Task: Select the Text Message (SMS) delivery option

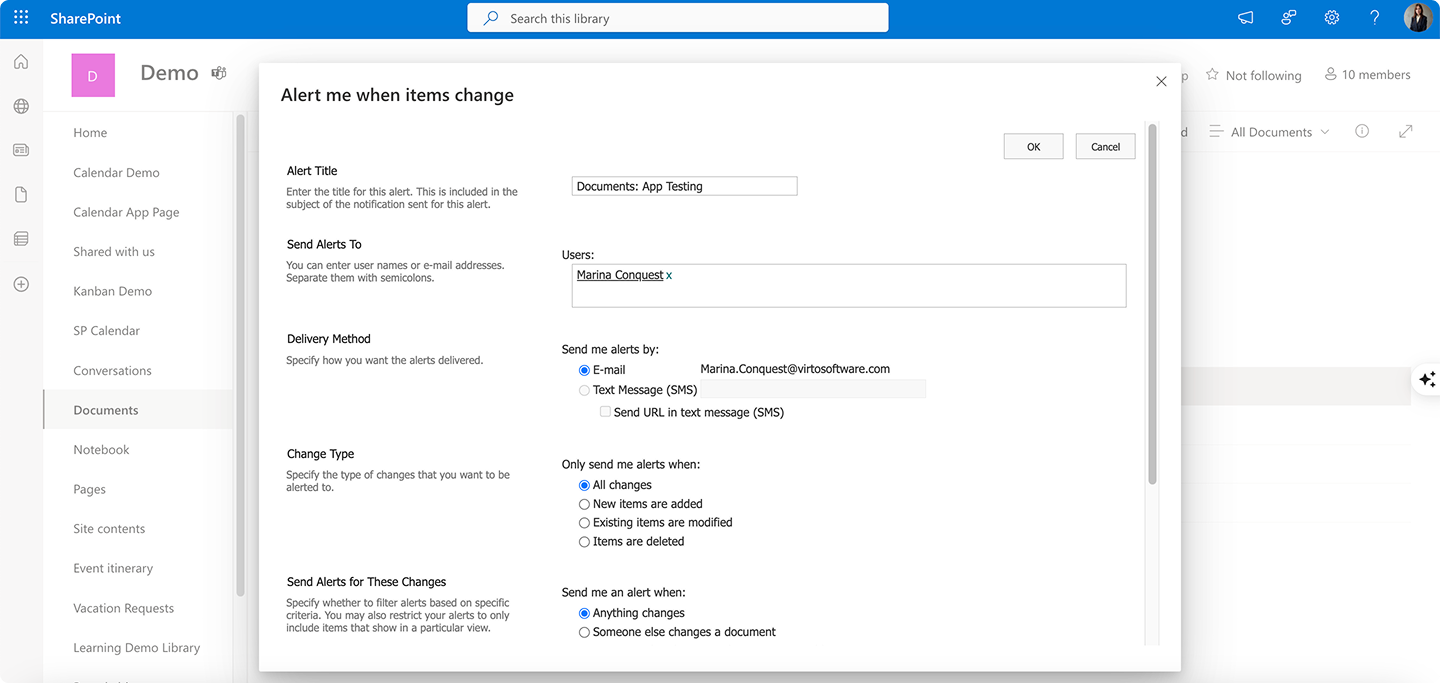Action: coord(584,390)
